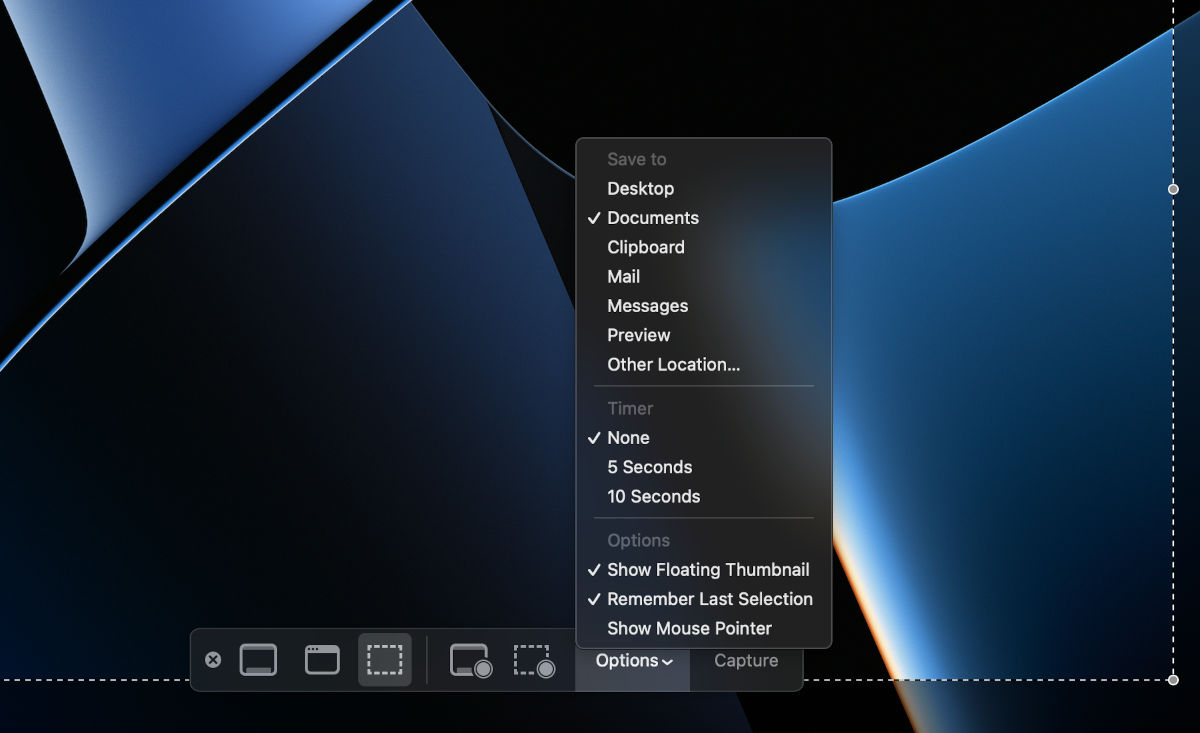Image resolution: width=1200 pixels, height=733 pixels.
Task: Select the Capture Entire Screen tool
Action: [x=258, y=659]
